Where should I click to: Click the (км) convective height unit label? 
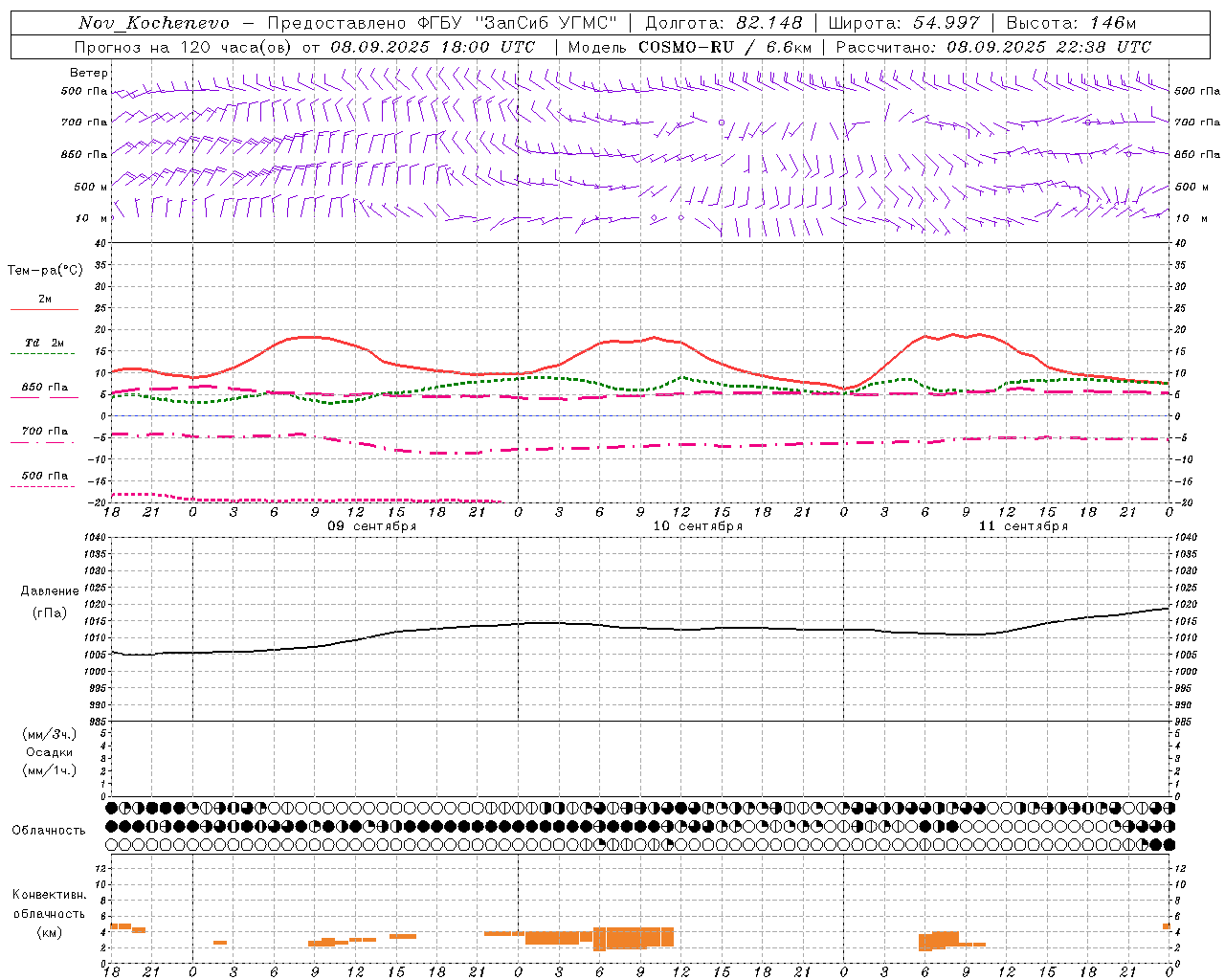click(49, 932)
